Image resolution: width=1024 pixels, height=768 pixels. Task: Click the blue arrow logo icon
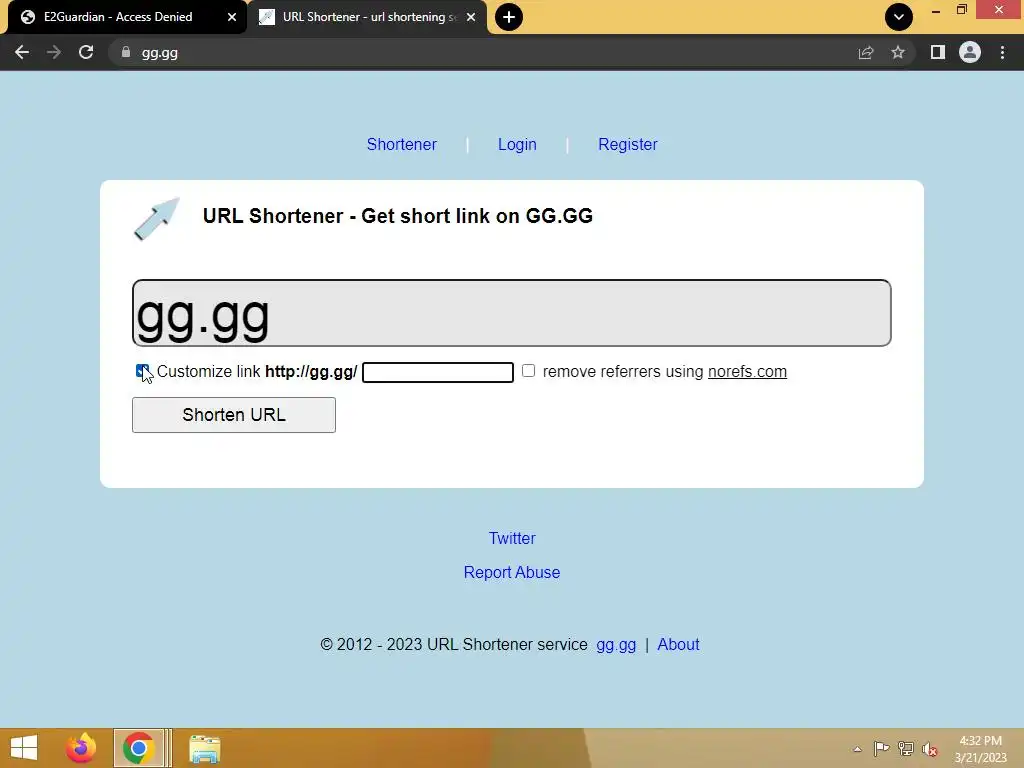[x=157, y=219]
